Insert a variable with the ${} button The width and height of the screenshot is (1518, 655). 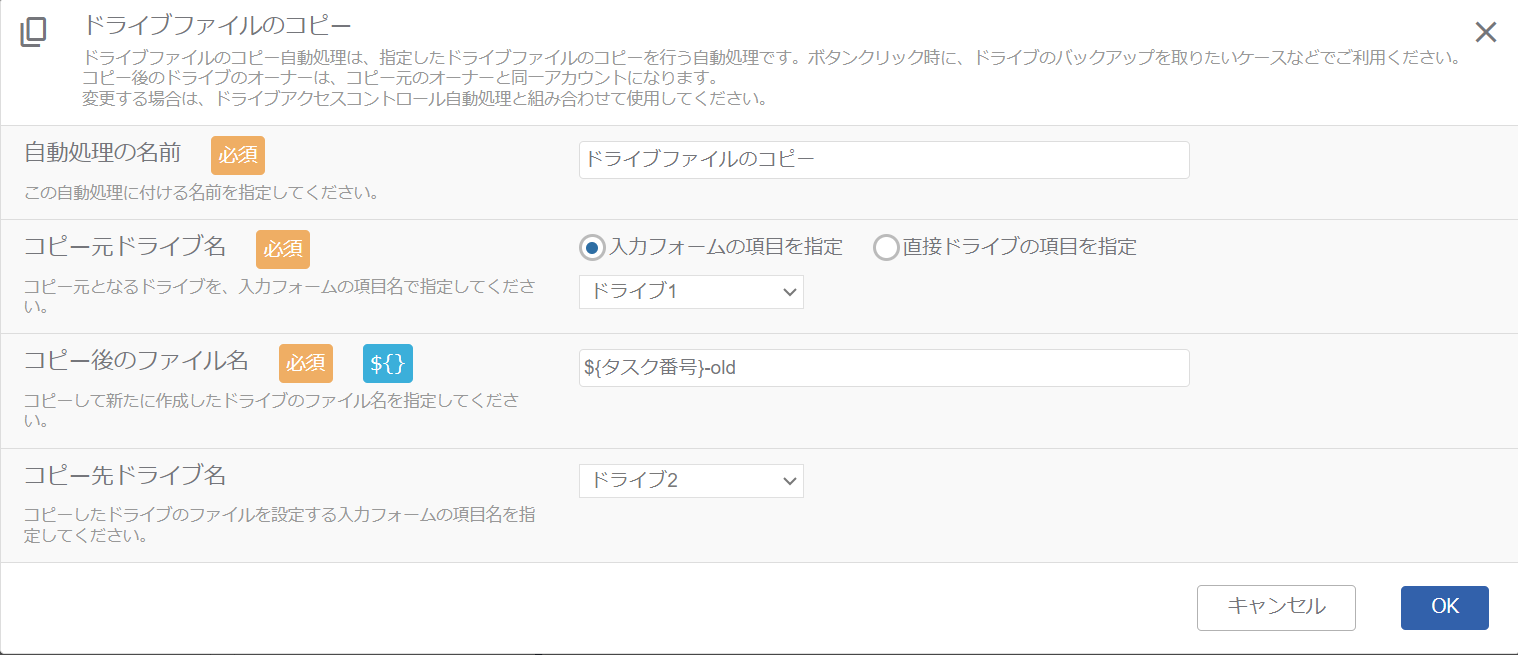click(x=388, y=364)
